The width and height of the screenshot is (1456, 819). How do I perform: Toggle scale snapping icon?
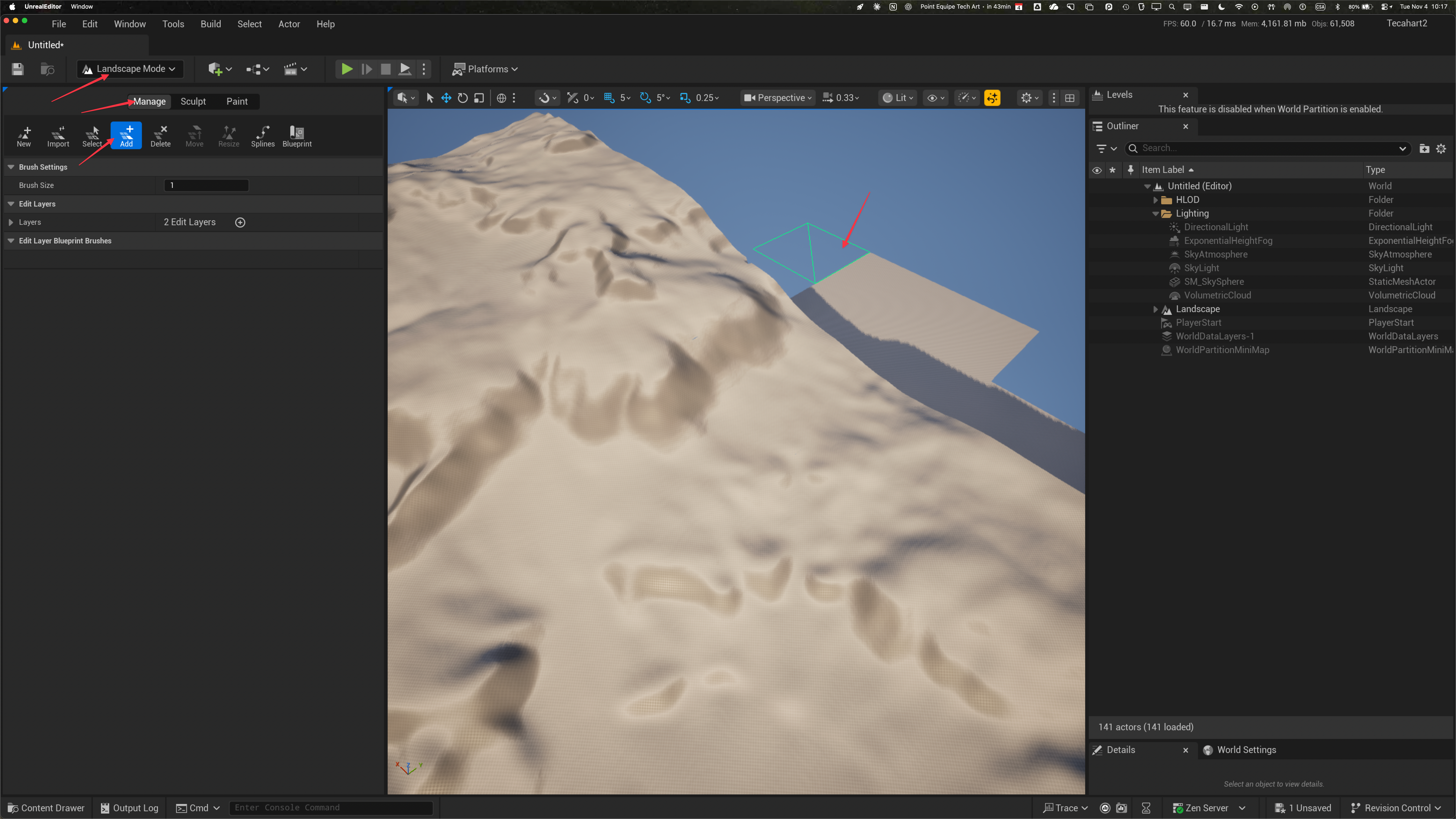pos(685,98)
